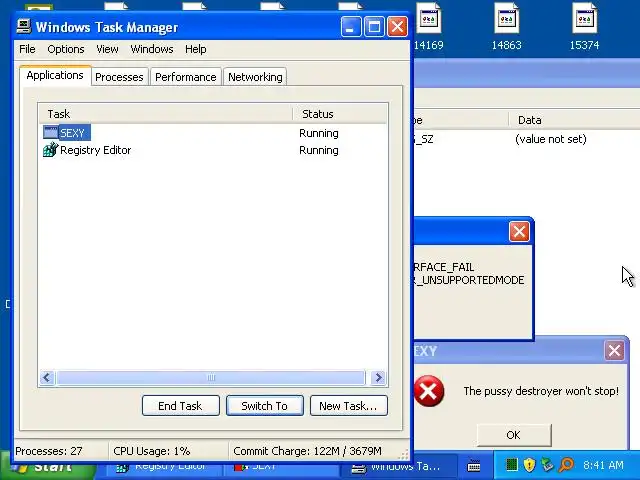The height and width of the screenshot is (480, 640).
Task: Click the red error icon in SEXY dialog
Action: tap(429, 391)
